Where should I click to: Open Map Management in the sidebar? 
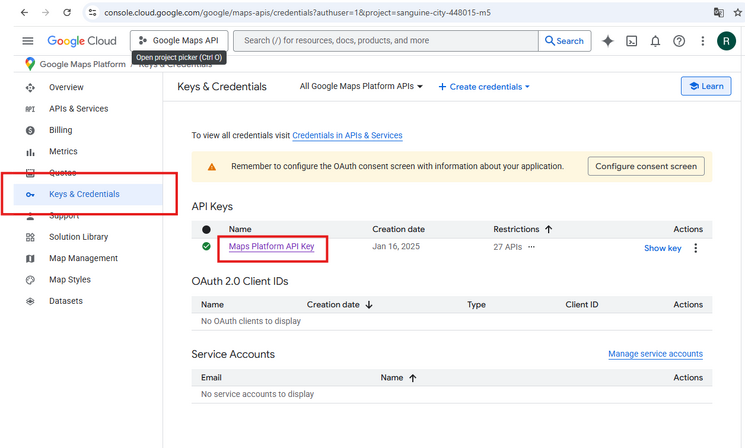coord(83,258)
